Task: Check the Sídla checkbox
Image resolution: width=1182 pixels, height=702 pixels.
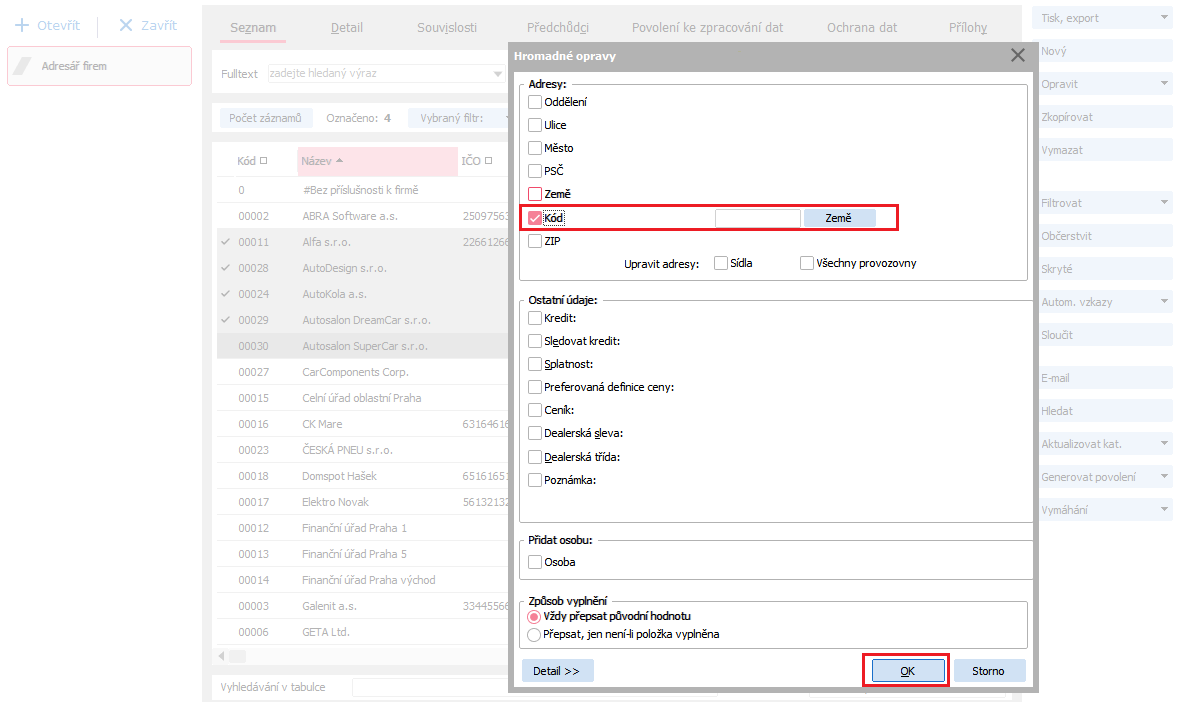Action: pyautogui.click(x=721, y=263)
